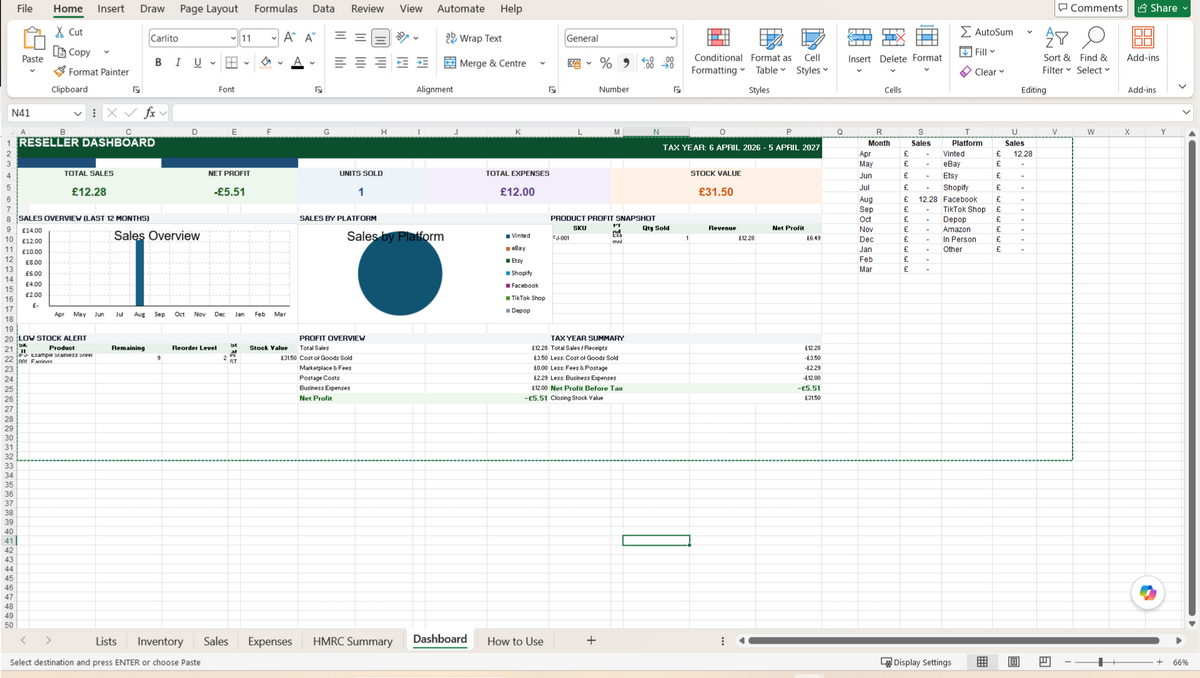Open the Add-ins pane
This screenshot has width=1200, height=678.
(1142, 45)
